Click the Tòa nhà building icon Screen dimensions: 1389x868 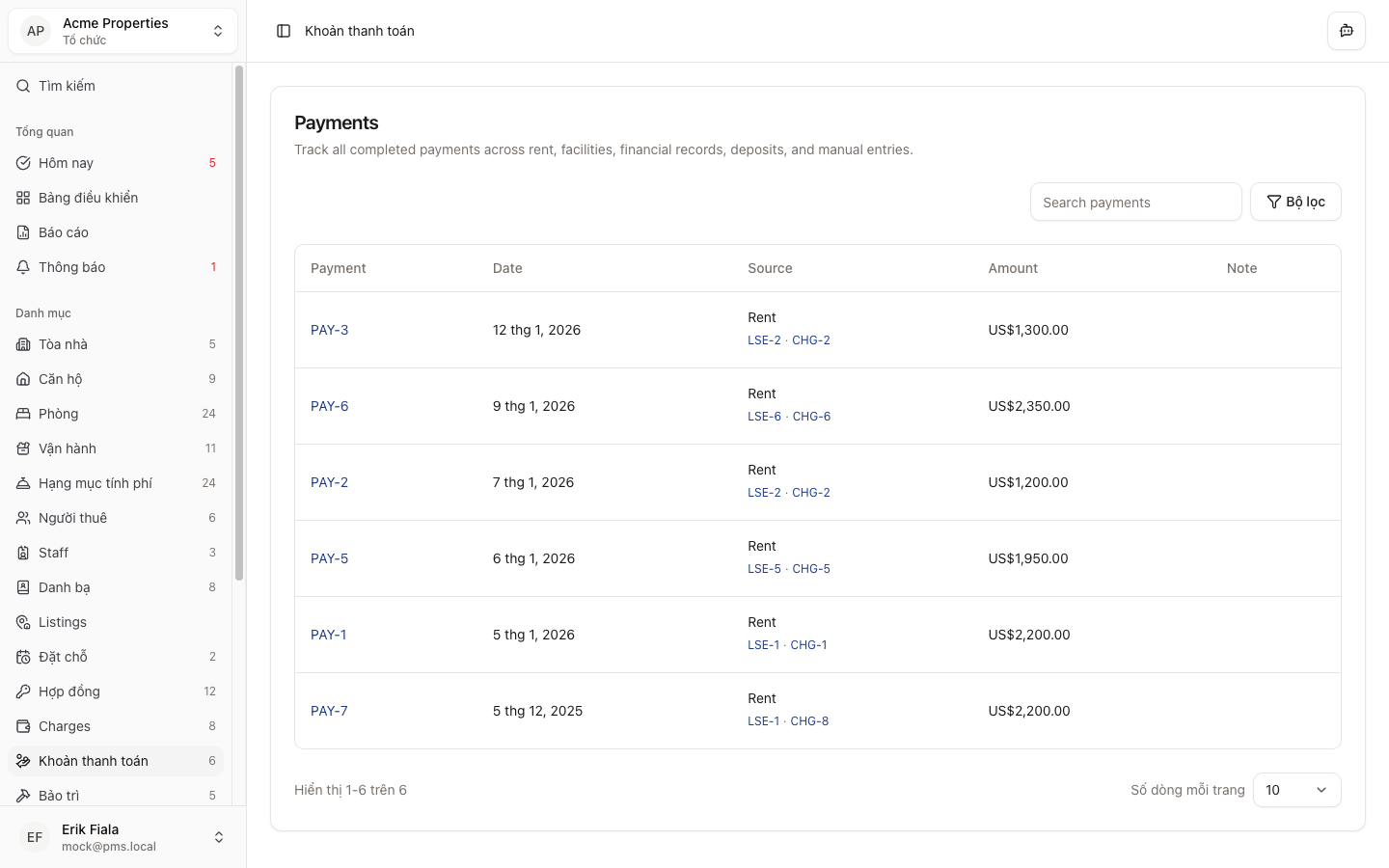coord(23,344)
